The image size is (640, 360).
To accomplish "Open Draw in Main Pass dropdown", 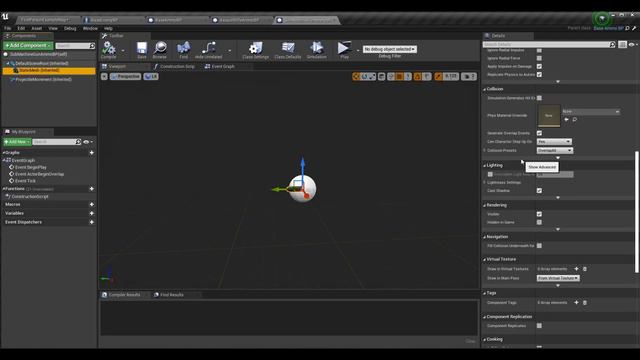I will [558, 278].
